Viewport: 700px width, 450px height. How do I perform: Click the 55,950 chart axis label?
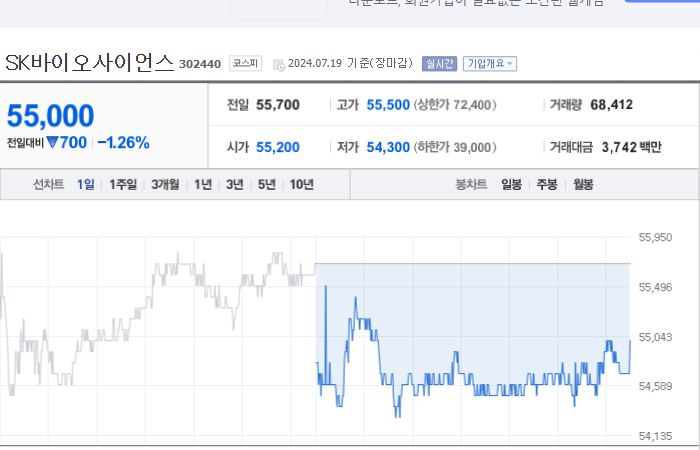click(x=655, y=238)
